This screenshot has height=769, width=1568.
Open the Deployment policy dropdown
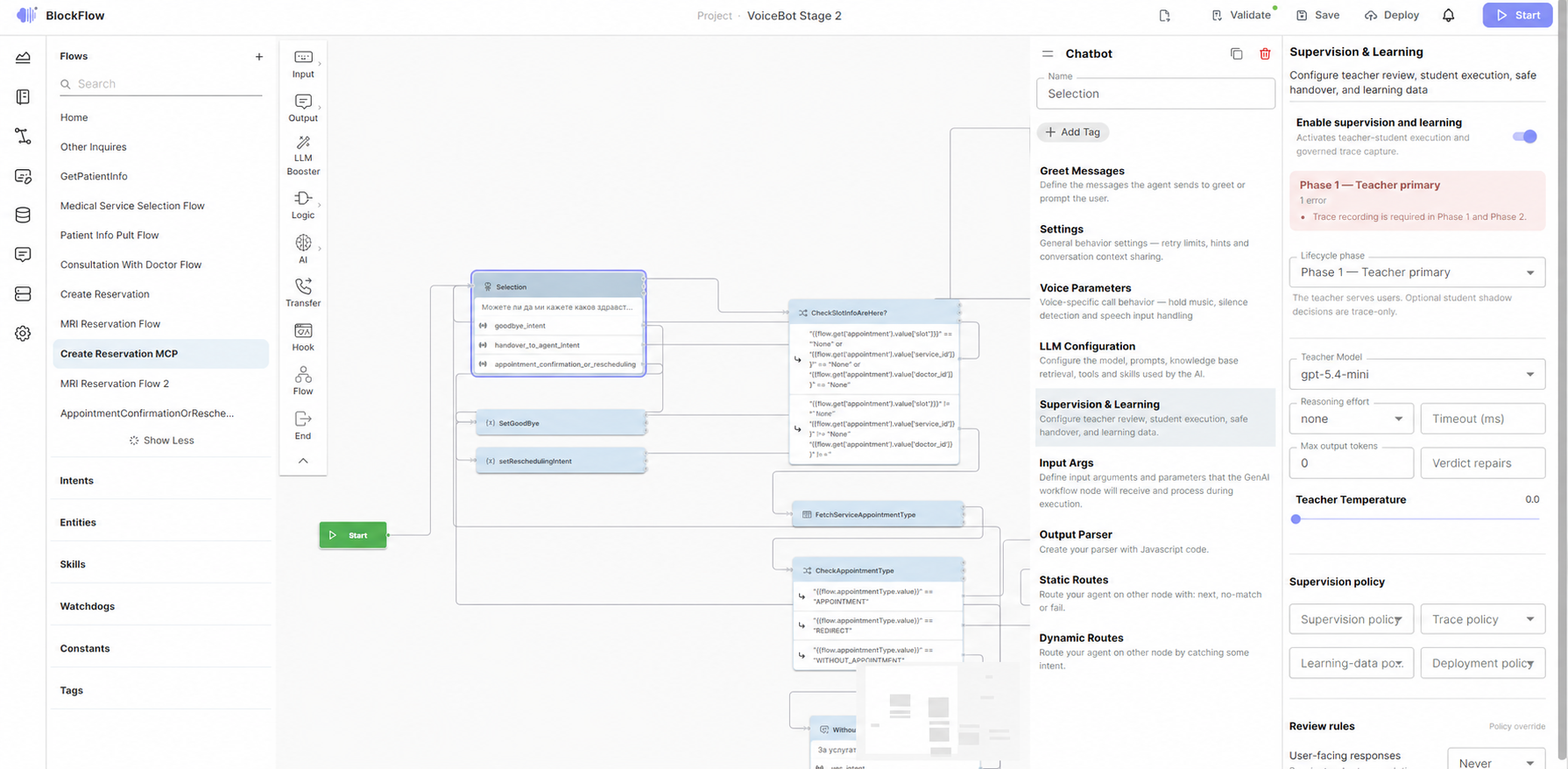[x=1482, y=663]
